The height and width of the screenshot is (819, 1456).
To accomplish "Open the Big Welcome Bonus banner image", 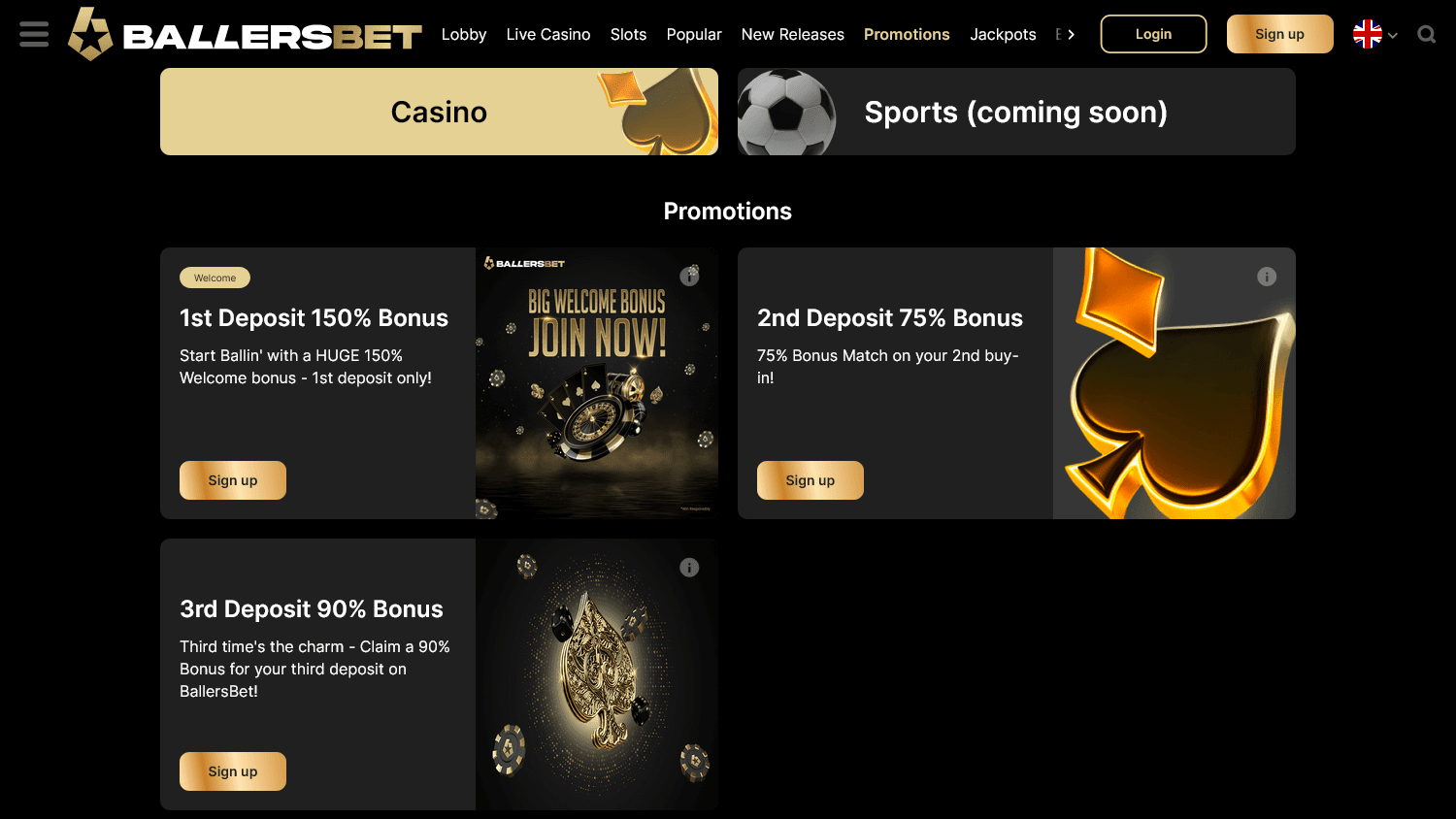I will coord(597,383).
